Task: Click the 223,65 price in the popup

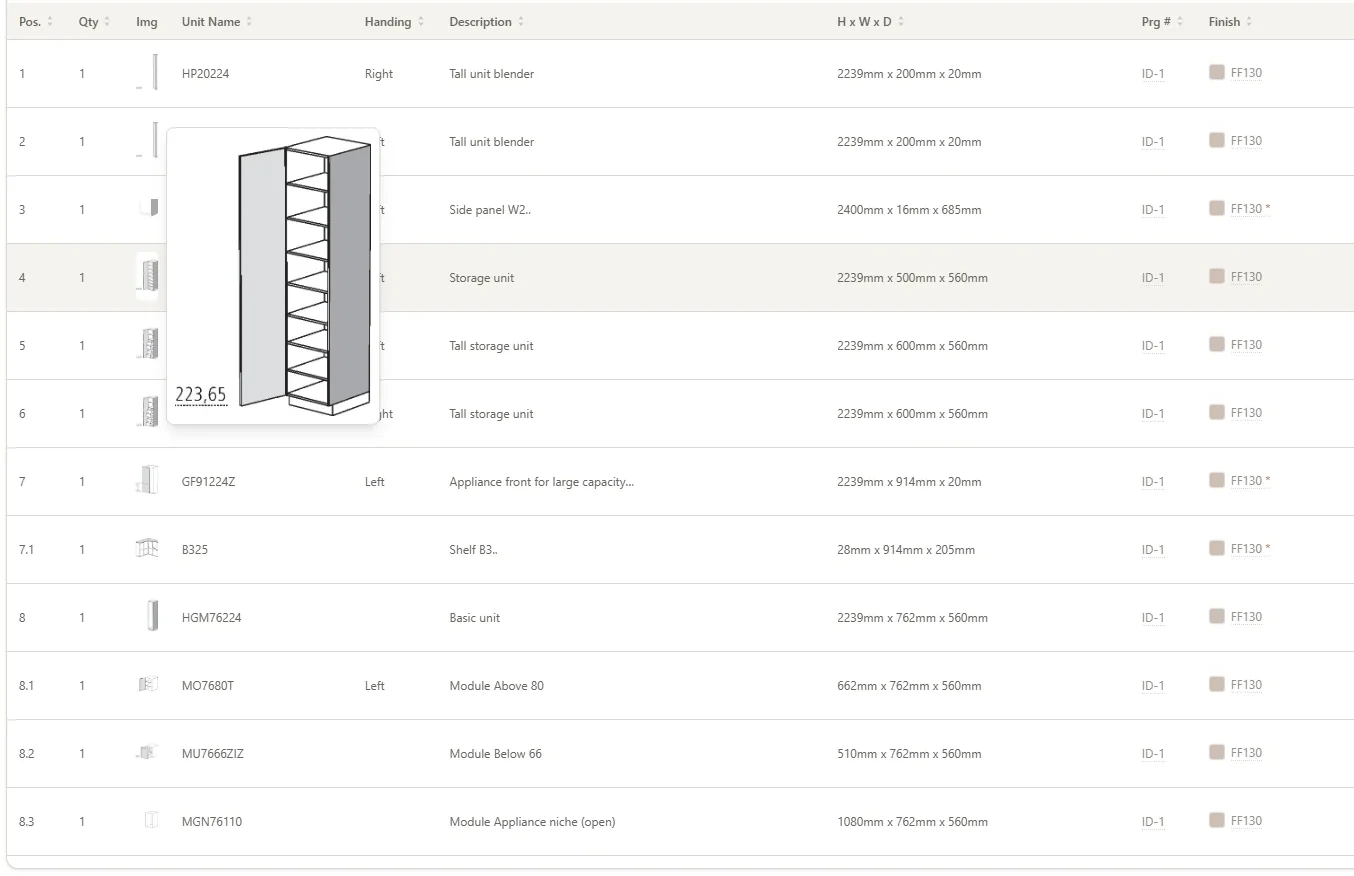Action: (x=201, y=395)
